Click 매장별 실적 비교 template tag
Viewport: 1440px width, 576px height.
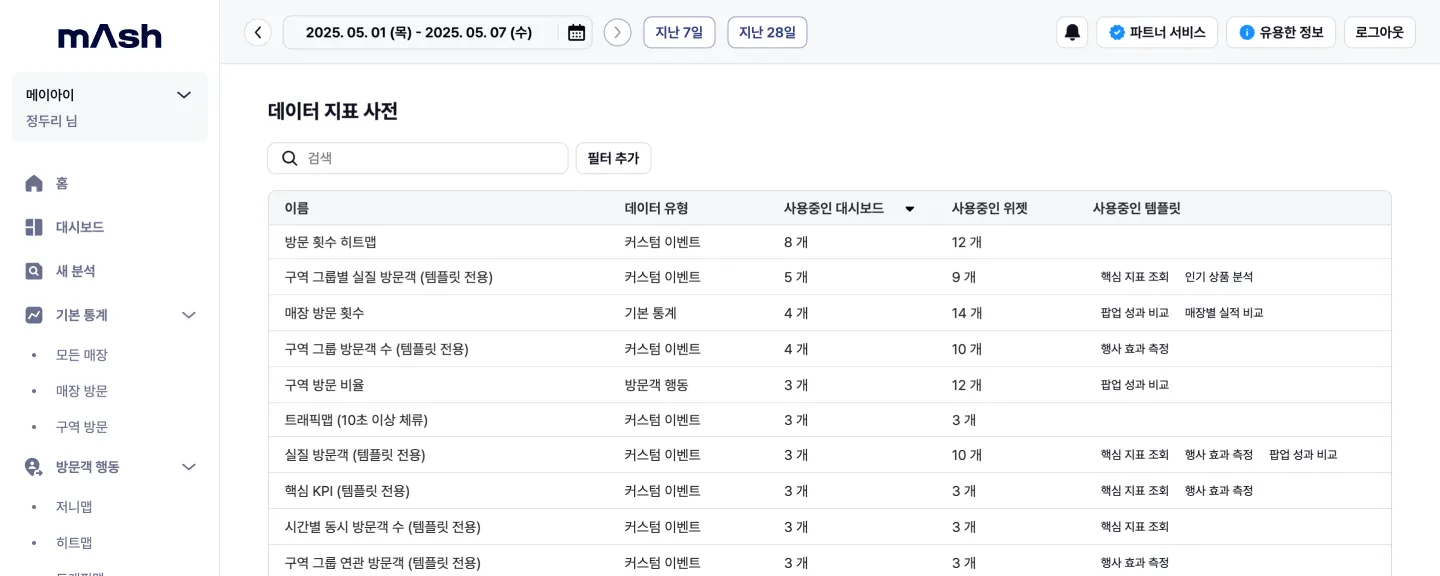coord(1224,313)
